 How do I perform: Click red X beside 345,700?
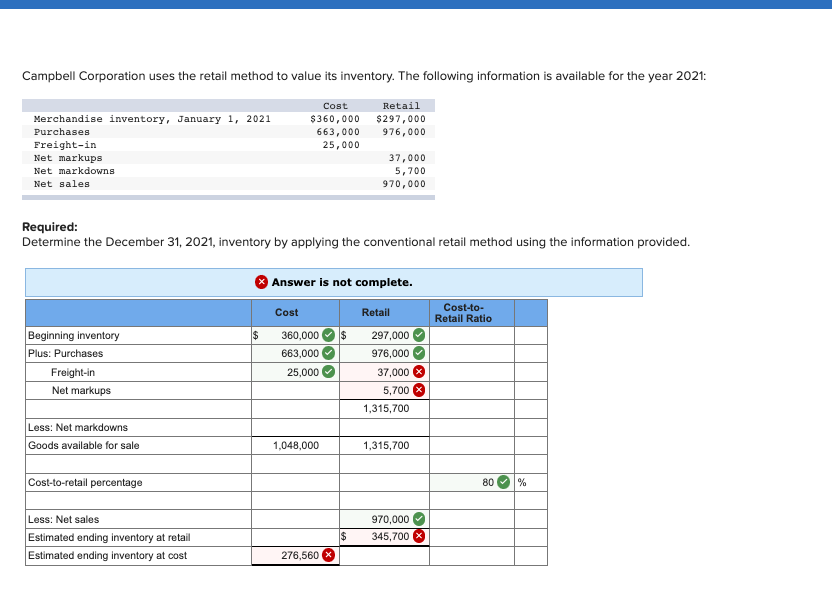click(419, 536)
